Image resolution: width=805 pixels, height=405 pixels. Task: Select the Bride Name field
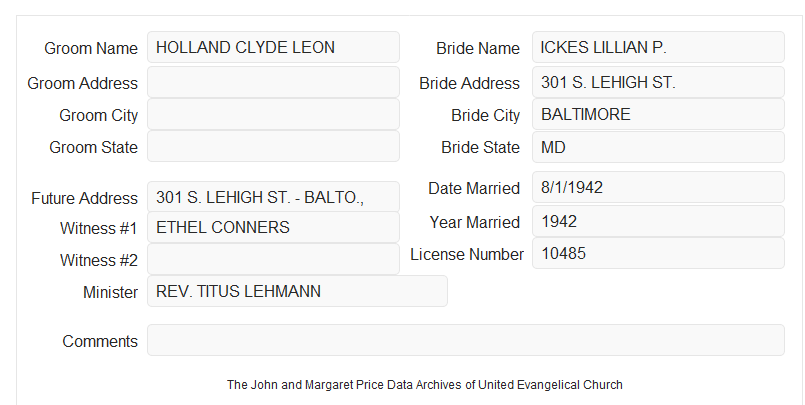tap(658, 47)
